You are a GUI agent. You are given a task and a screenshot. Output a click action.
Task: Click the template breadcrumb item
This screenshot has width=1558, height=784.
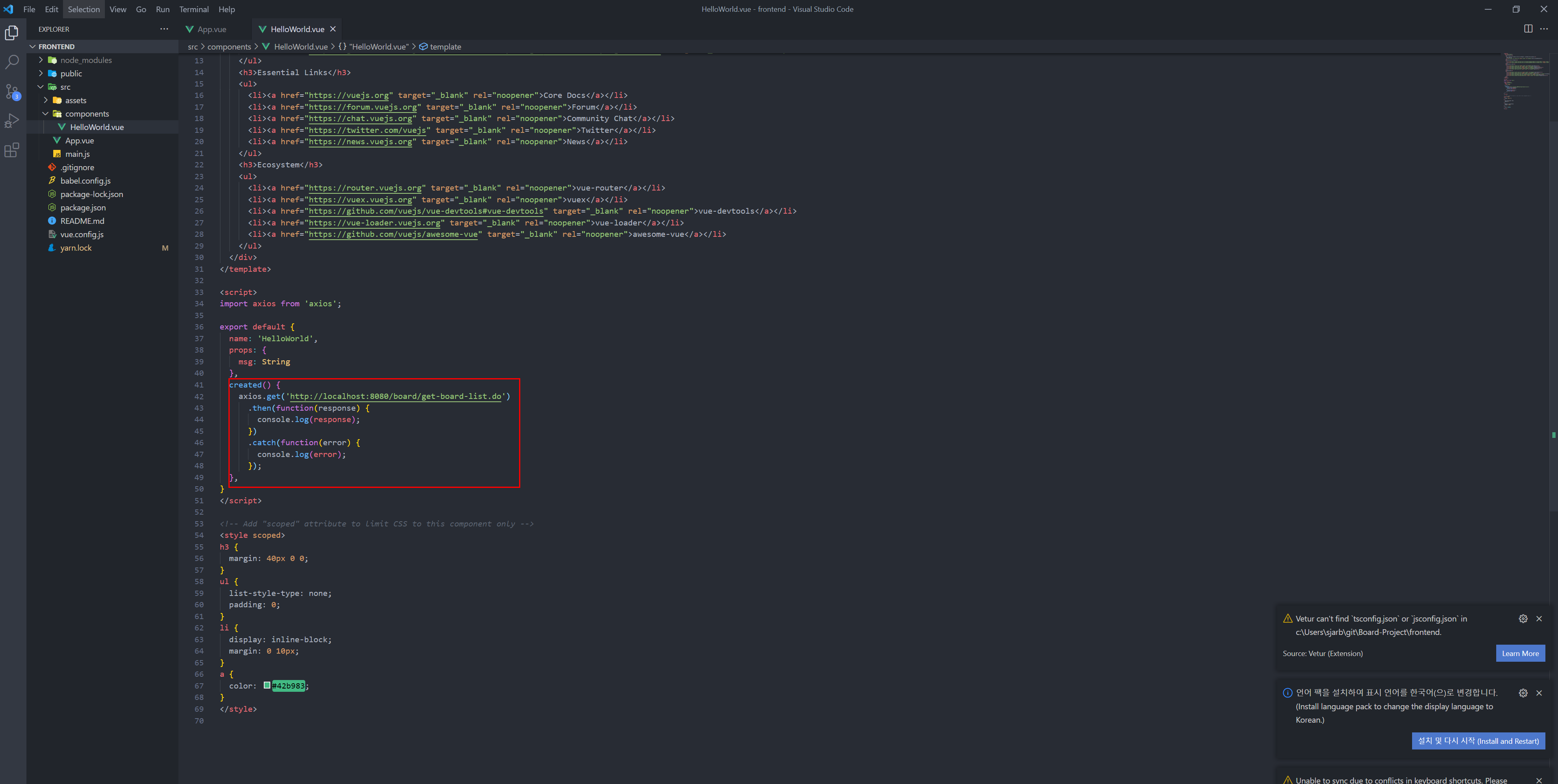tap(445, 47)
